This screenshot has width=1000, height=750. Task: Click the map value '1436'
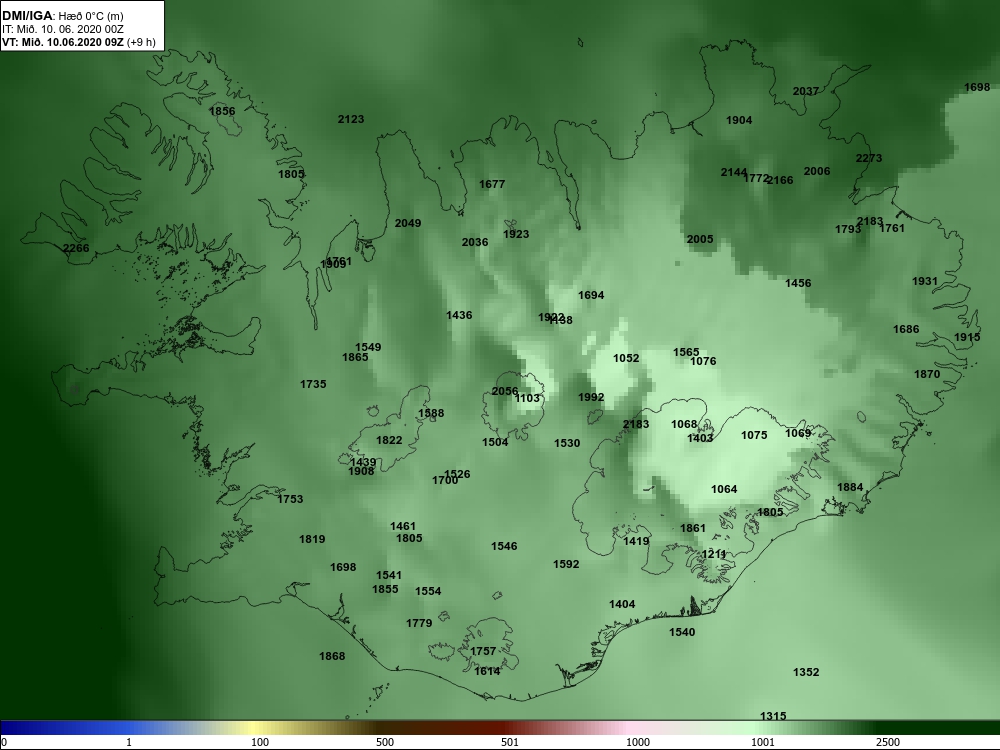(459, 315)
